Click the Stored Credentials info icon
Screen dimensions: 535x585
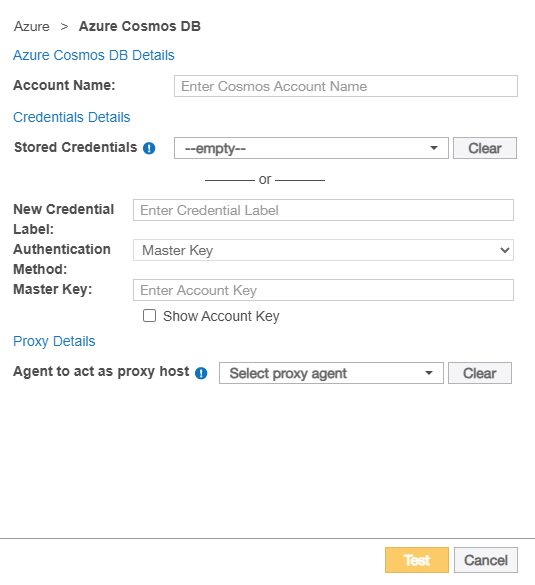point(149,148)
